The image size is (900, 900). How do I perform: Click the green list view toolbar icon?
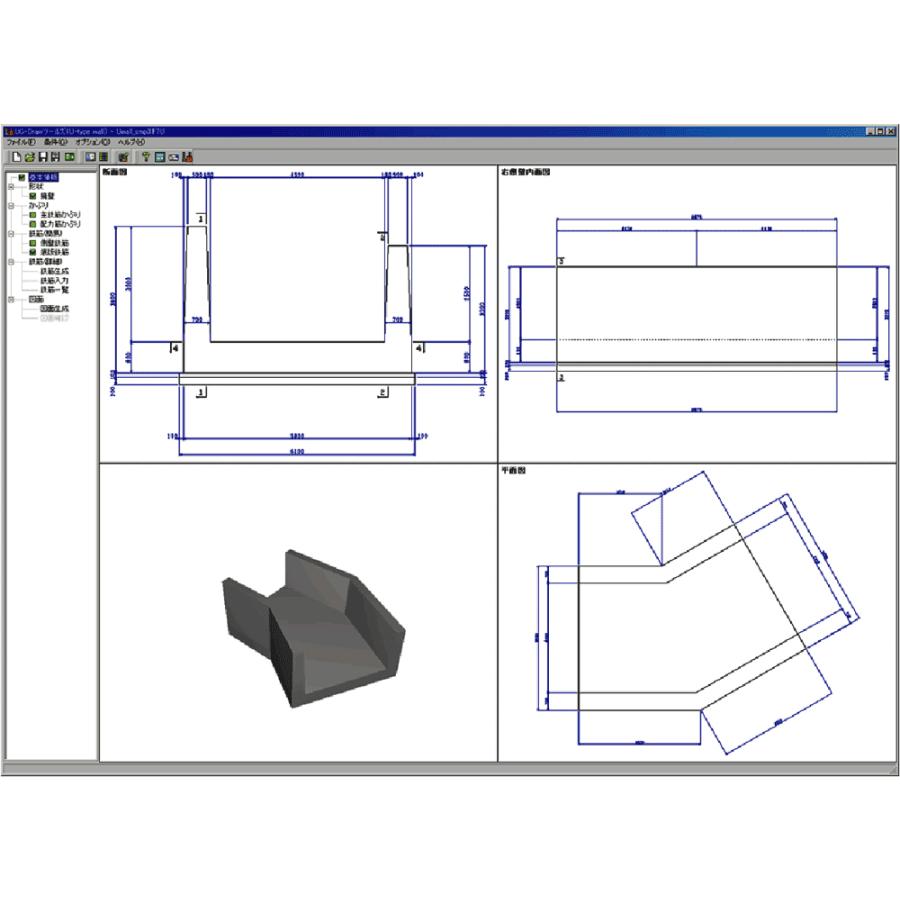(x=104, y=157)
